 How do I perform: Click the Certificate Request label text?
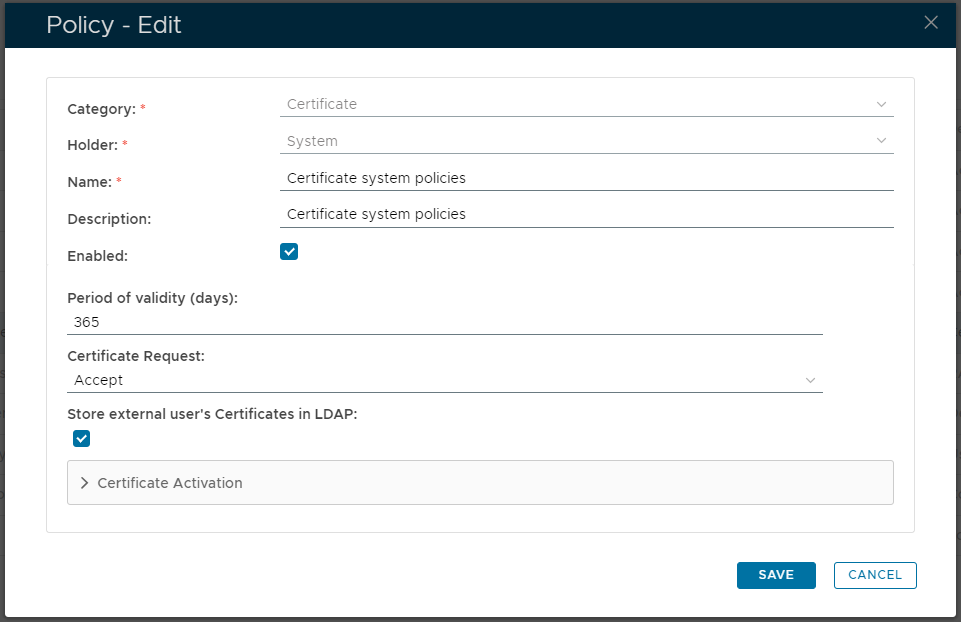(136, 356)
